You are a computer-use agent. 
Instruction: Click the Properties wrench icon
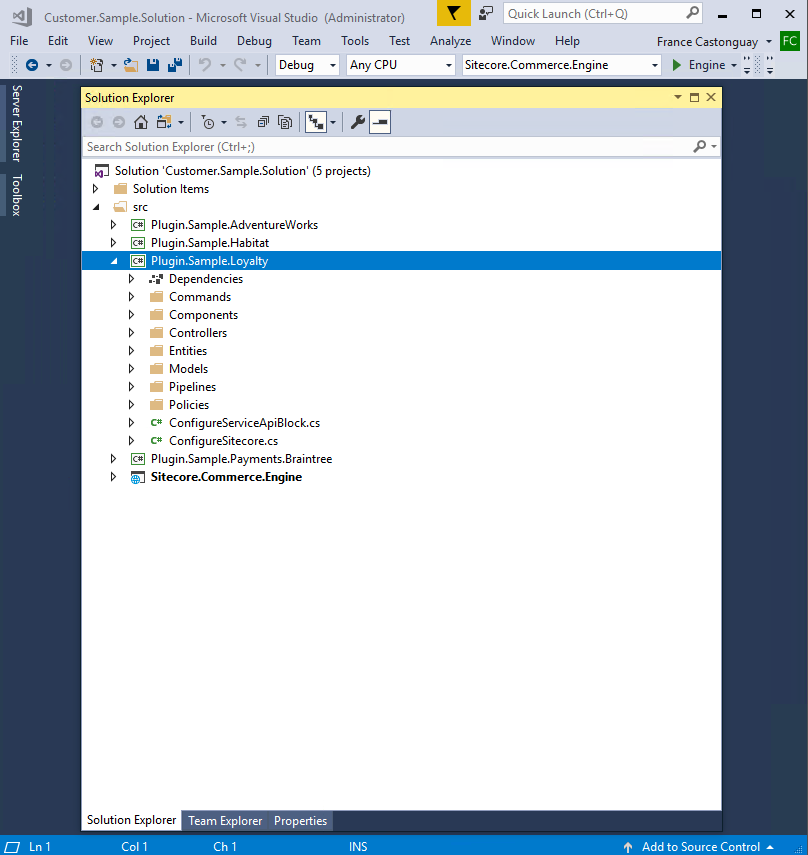[358, 122]
